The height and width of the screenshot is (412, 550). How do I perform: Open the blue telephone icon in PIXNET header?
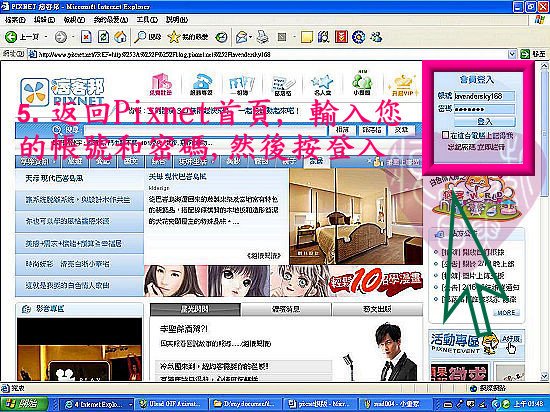(x=201, y=85)
